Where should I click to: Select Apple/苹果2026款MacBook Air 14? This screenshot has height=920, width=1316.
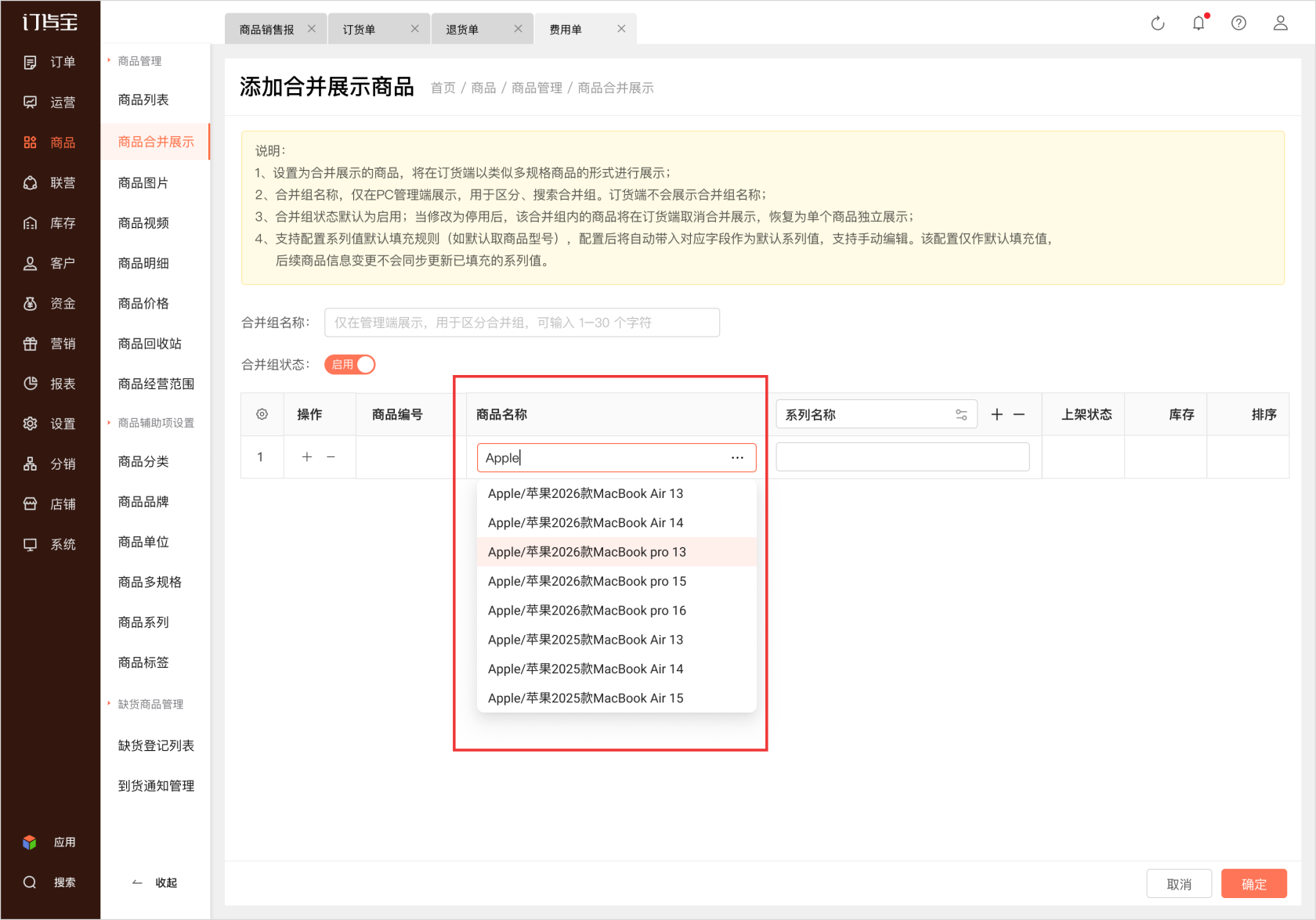tap(616, 523)
